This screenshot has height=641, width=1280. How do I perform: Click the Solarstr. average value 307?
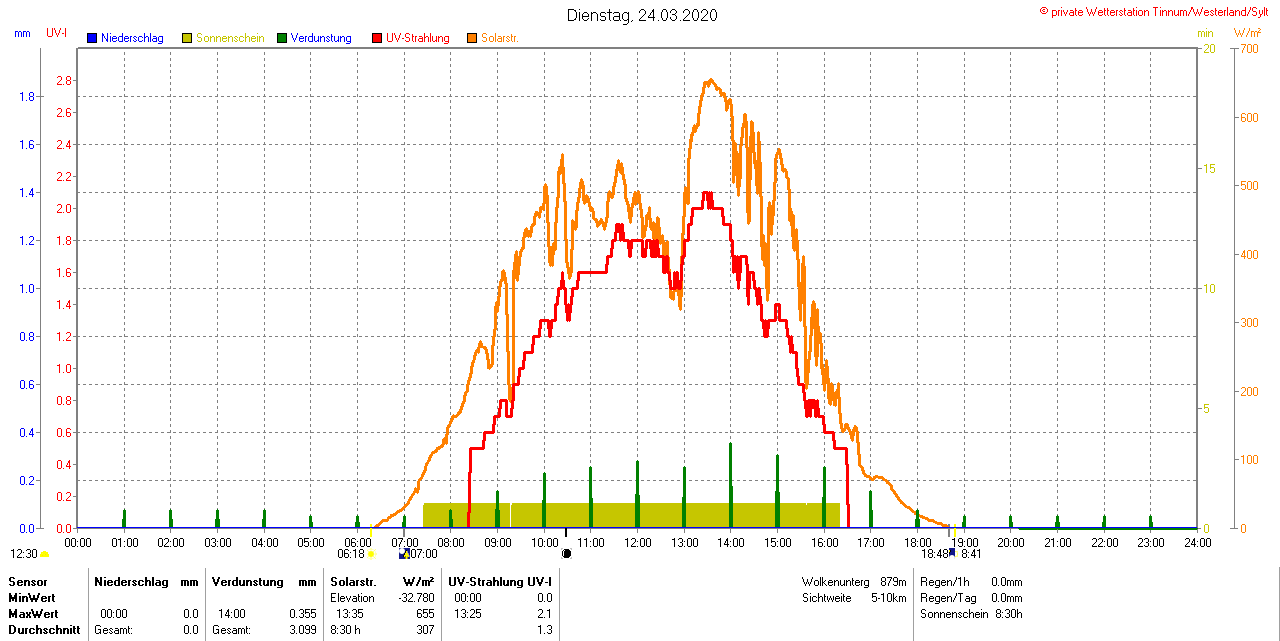pos(425,630)
